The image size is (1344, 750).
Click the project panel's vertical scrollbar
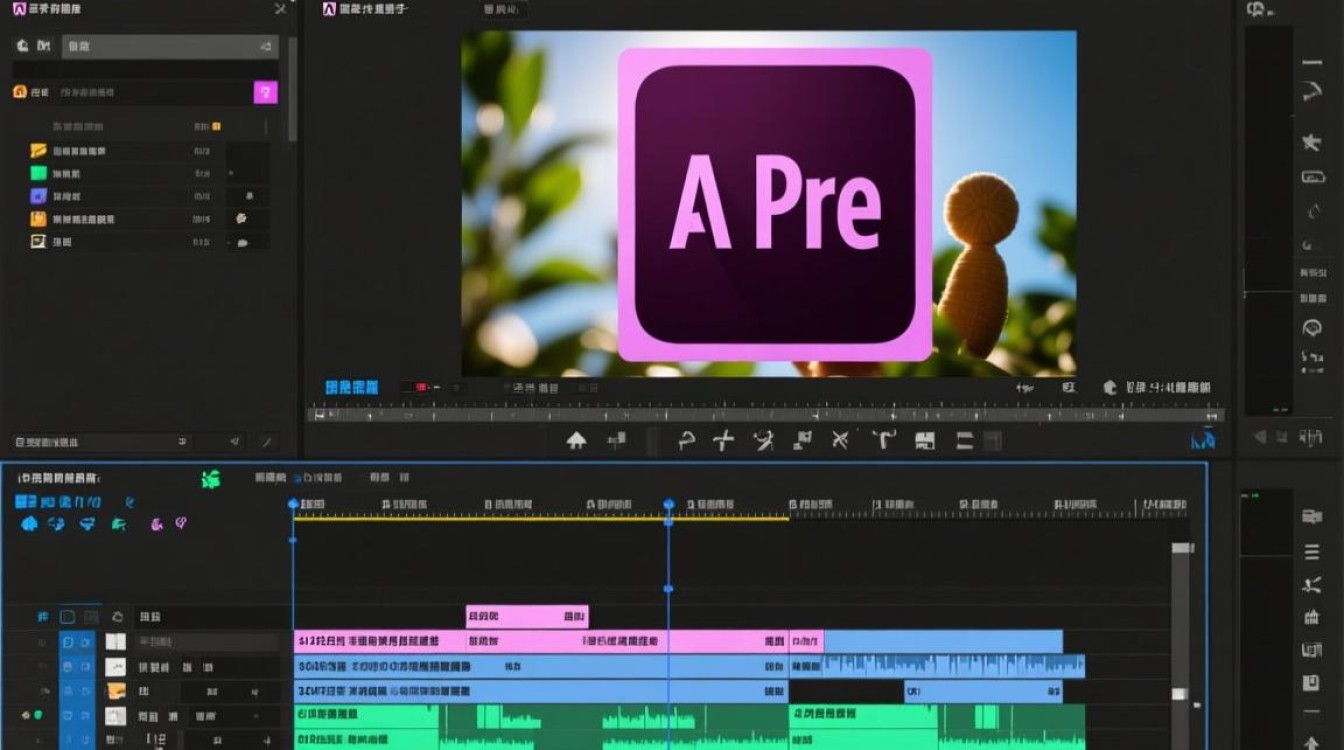(x=292, y=88)
